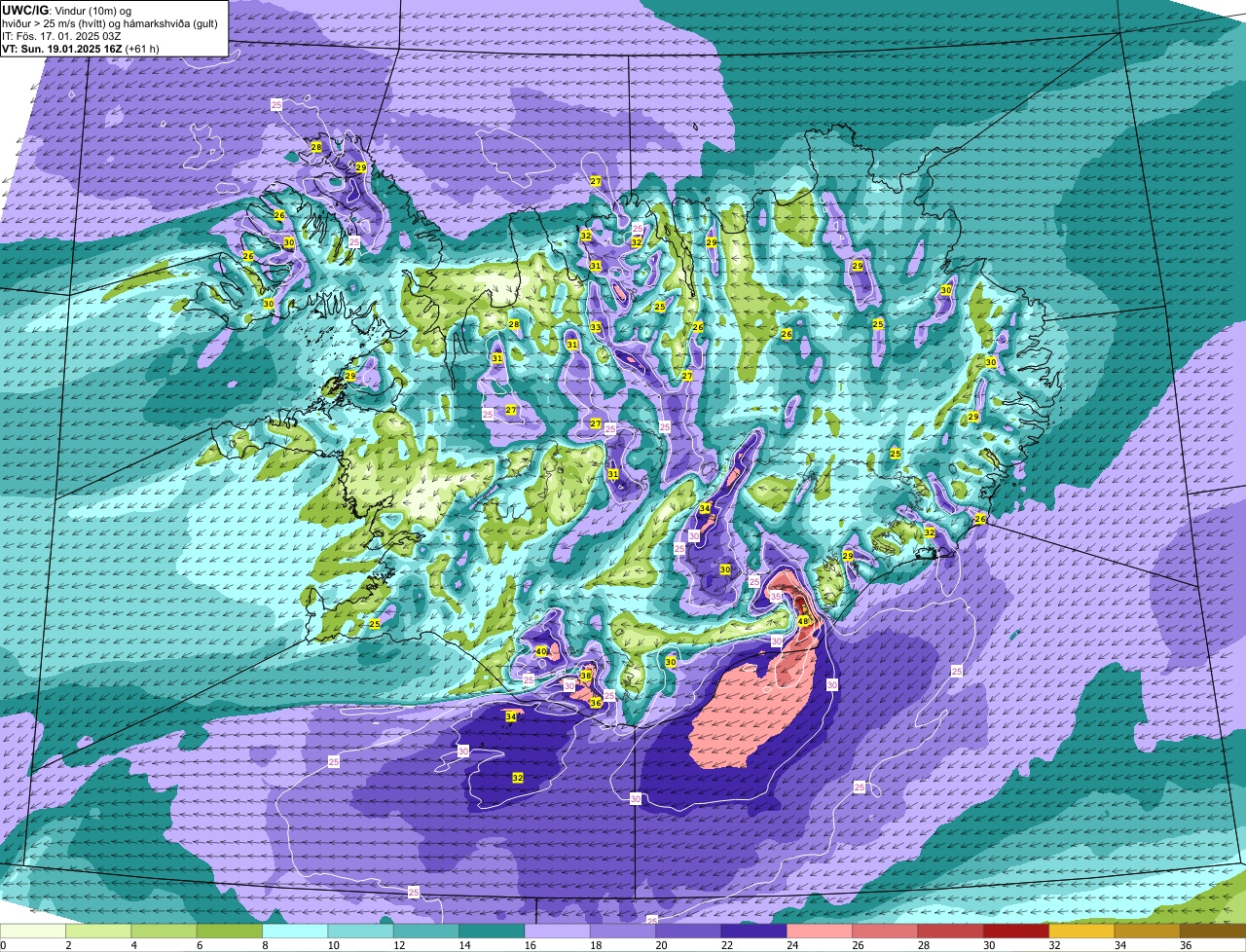Click the legend swatch for 4–6 m/s
The height and width of the screenshot is (952, 1246).
pyautogui.click(x=164, y=932)
